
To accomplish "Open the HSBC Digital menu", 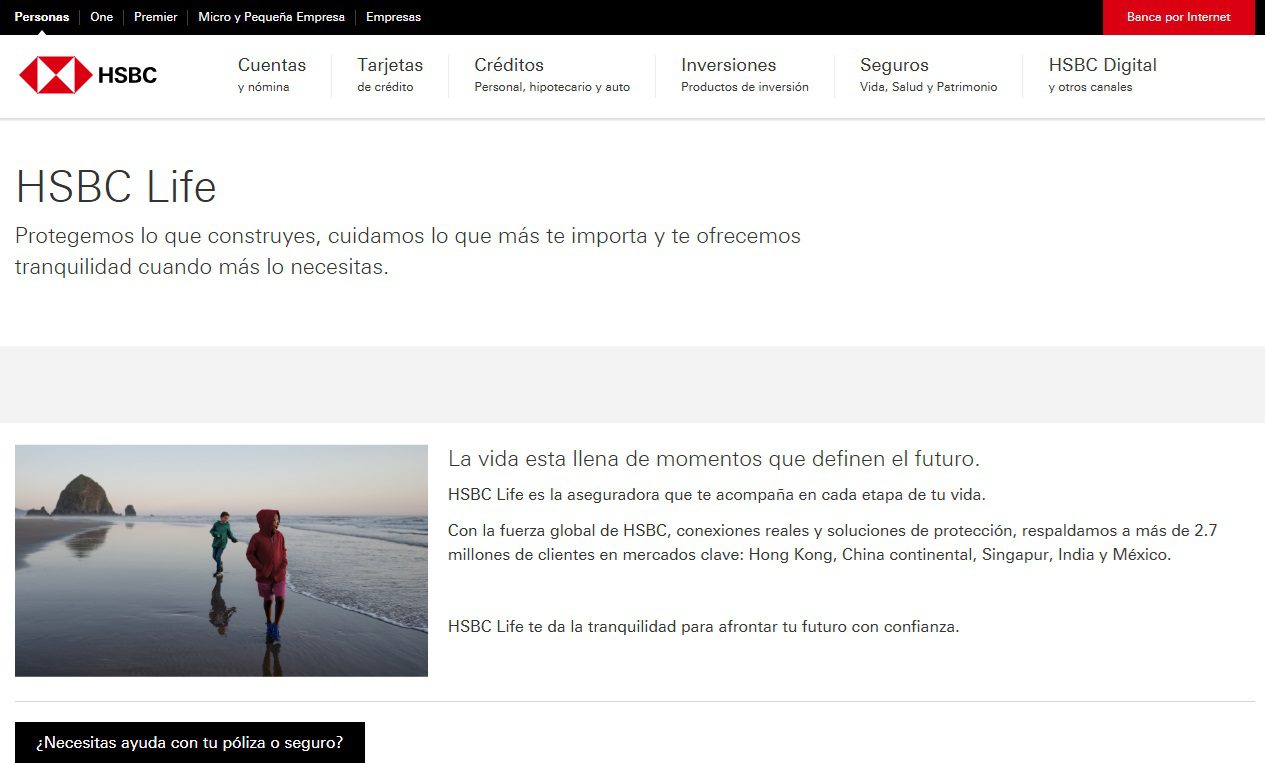I will (x=1102, y=75).
